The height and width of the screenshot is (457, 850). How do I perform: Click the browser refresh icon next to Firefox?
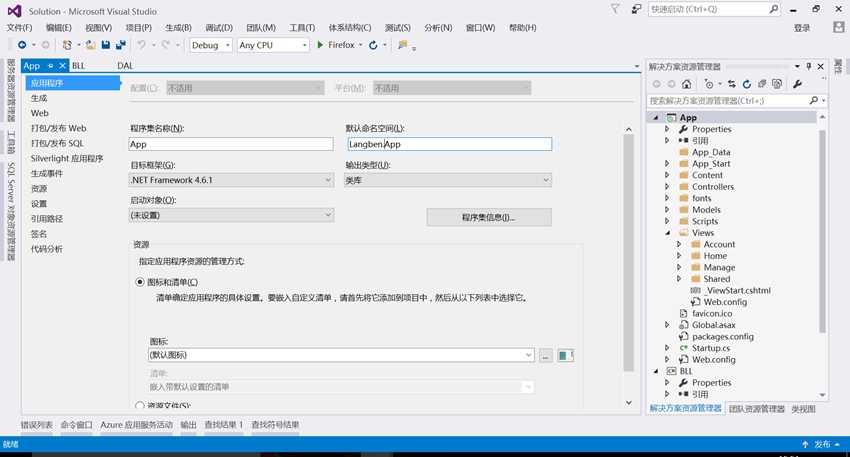tap(373, 45)
